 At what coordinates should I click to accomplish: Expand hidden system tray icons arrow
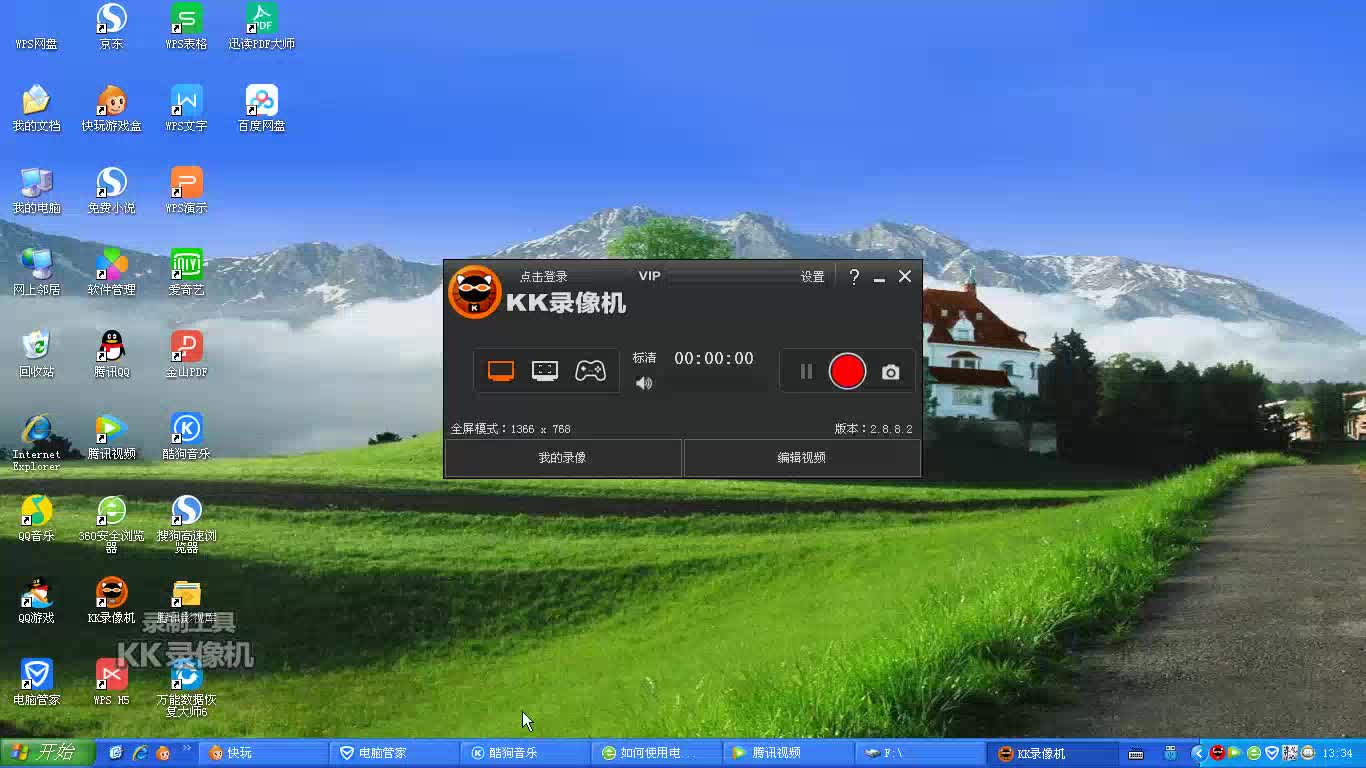[1199, 753]
